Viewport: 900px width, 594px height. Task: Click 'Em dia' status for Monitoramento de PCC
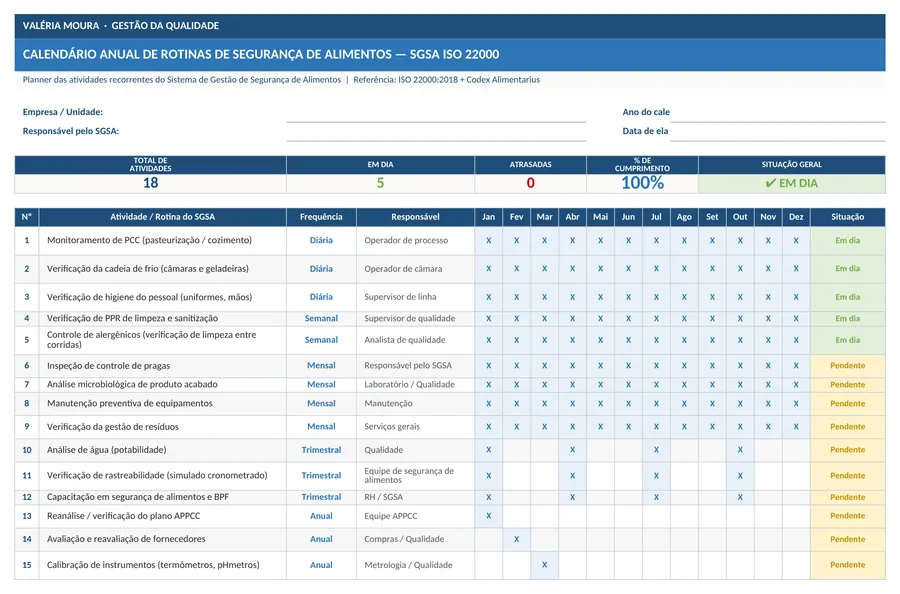tap(847, 240)
